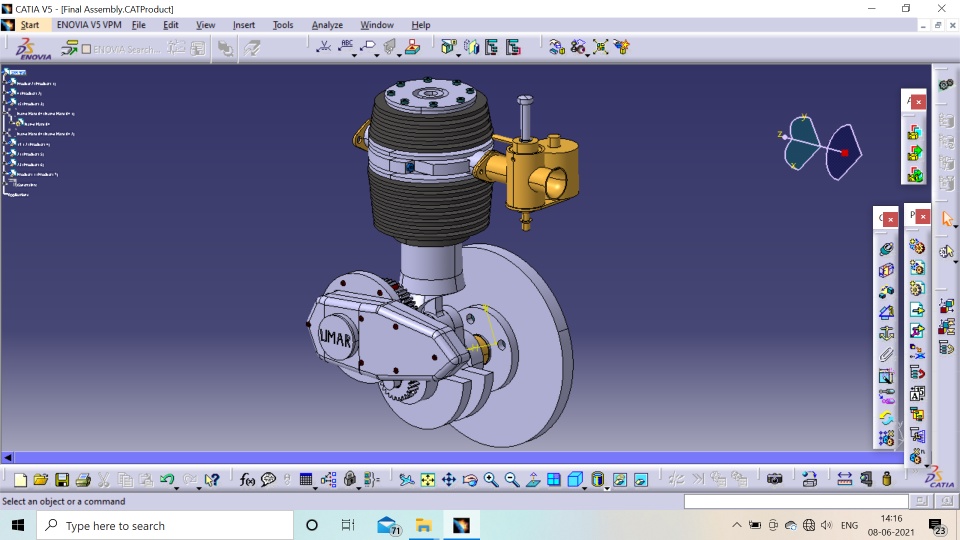Open the Mail app in taskbar
Image resolution: width=960 pixels, height=540 pixels.
[x=388, y=525]
